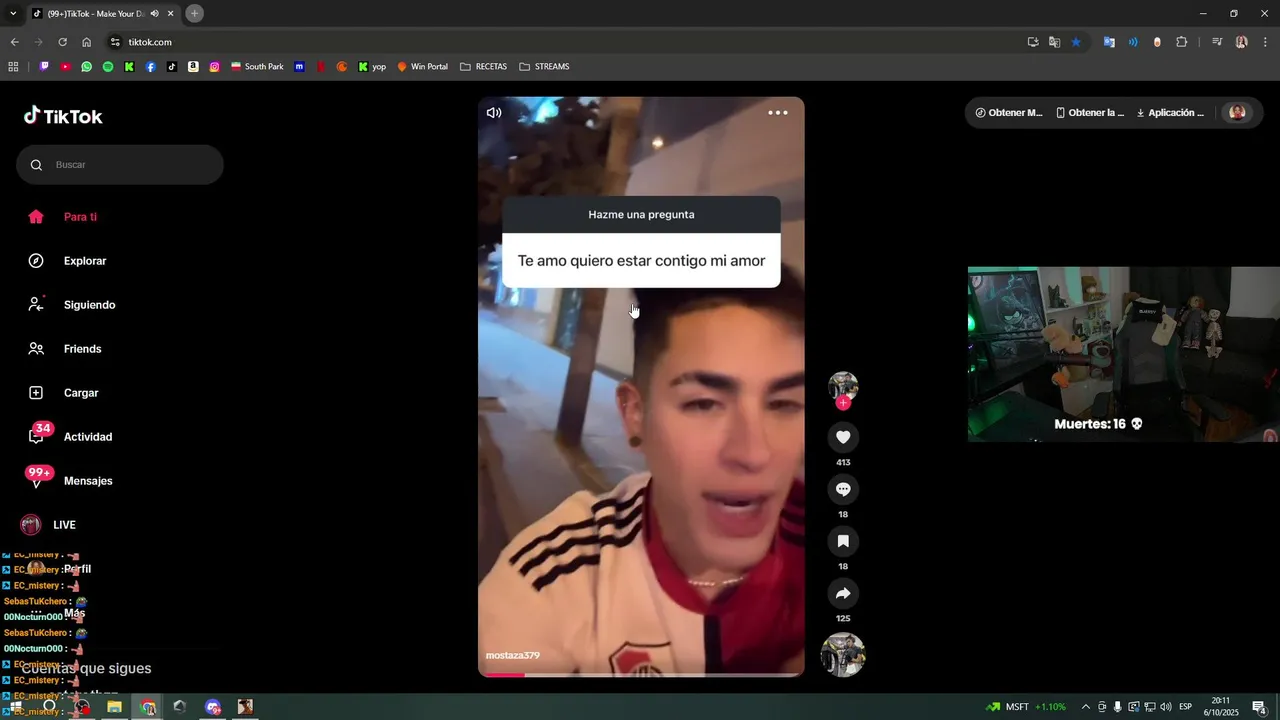Open the spinning sound disc thumbnail

click(843, 655)
